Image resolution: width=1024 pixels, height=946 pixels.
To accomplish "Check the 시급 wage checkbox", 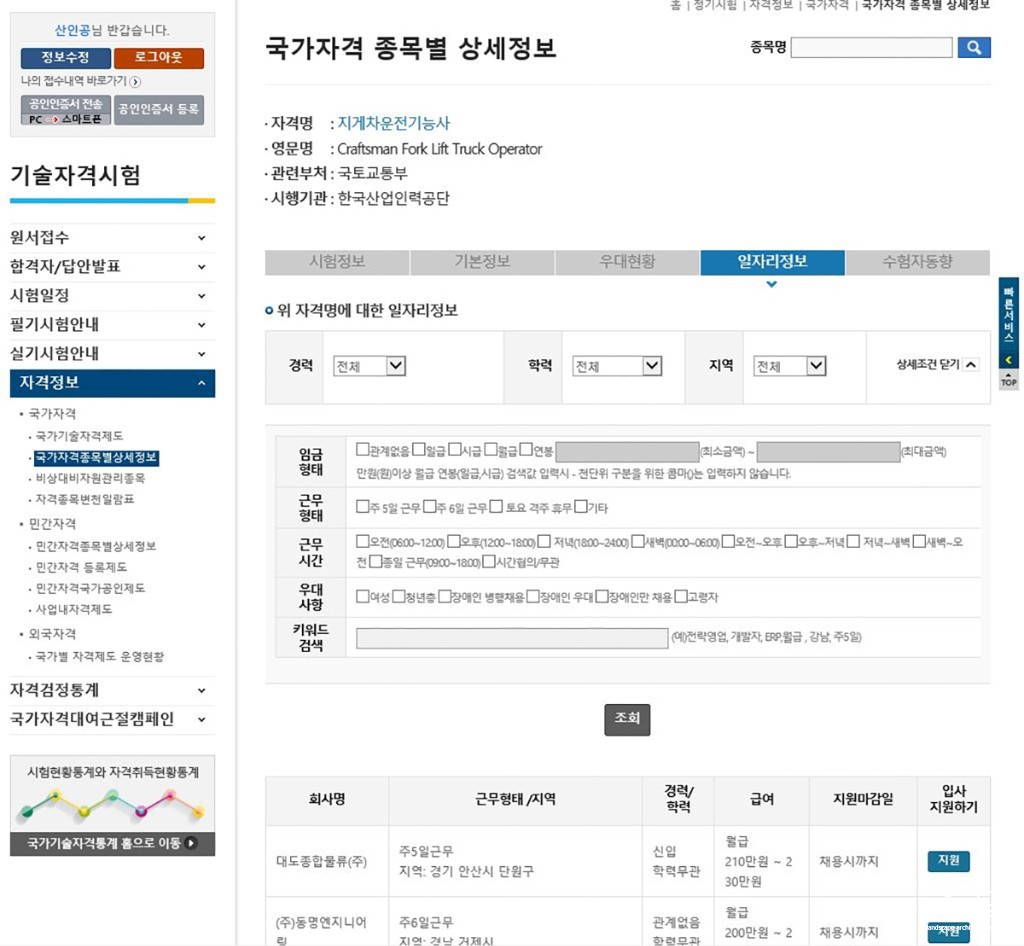I will click(x=455, y=449).
